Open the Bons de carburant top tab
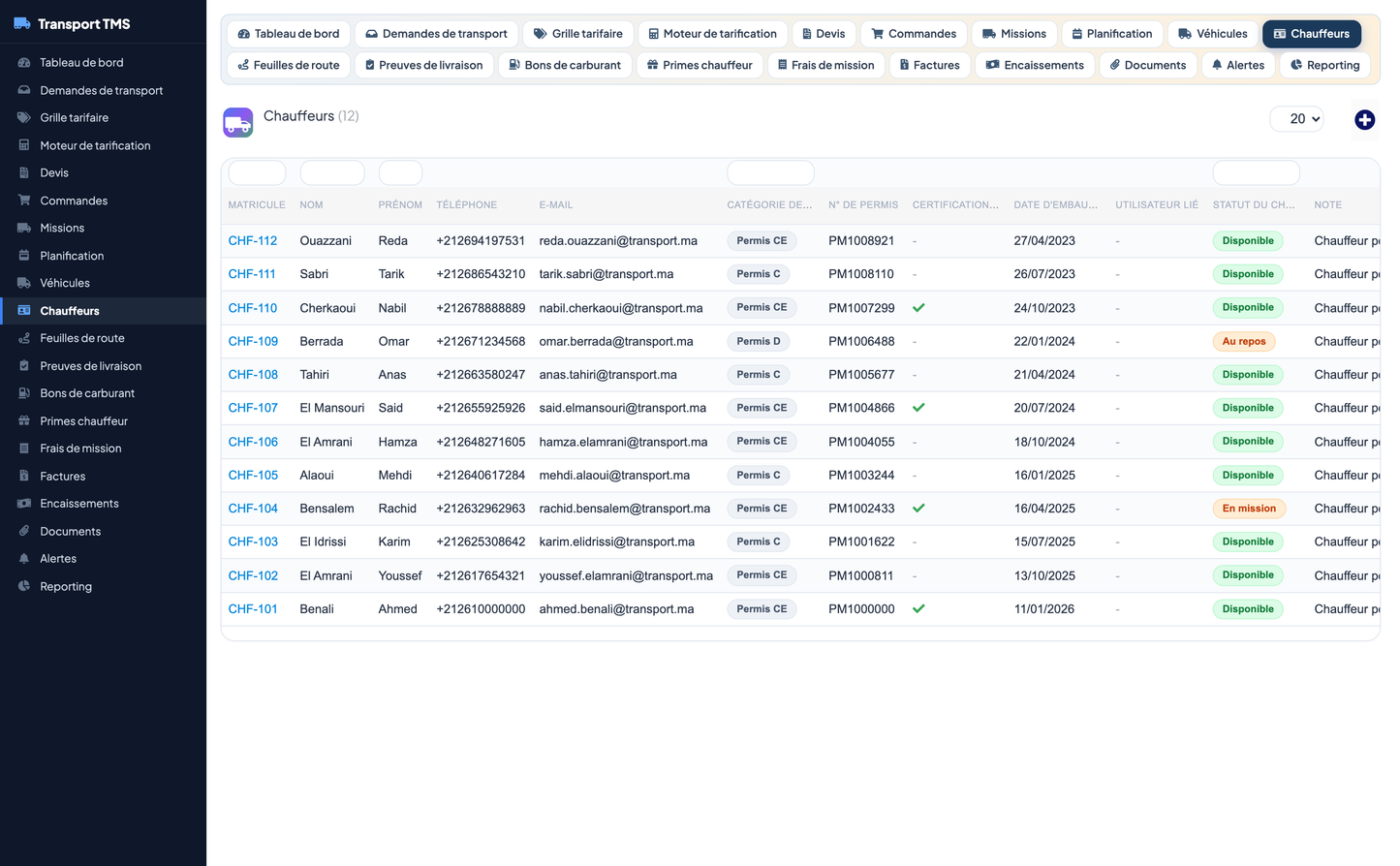Screen dimensions: 1400x866 pyautogui.click(x=565, y=65)
